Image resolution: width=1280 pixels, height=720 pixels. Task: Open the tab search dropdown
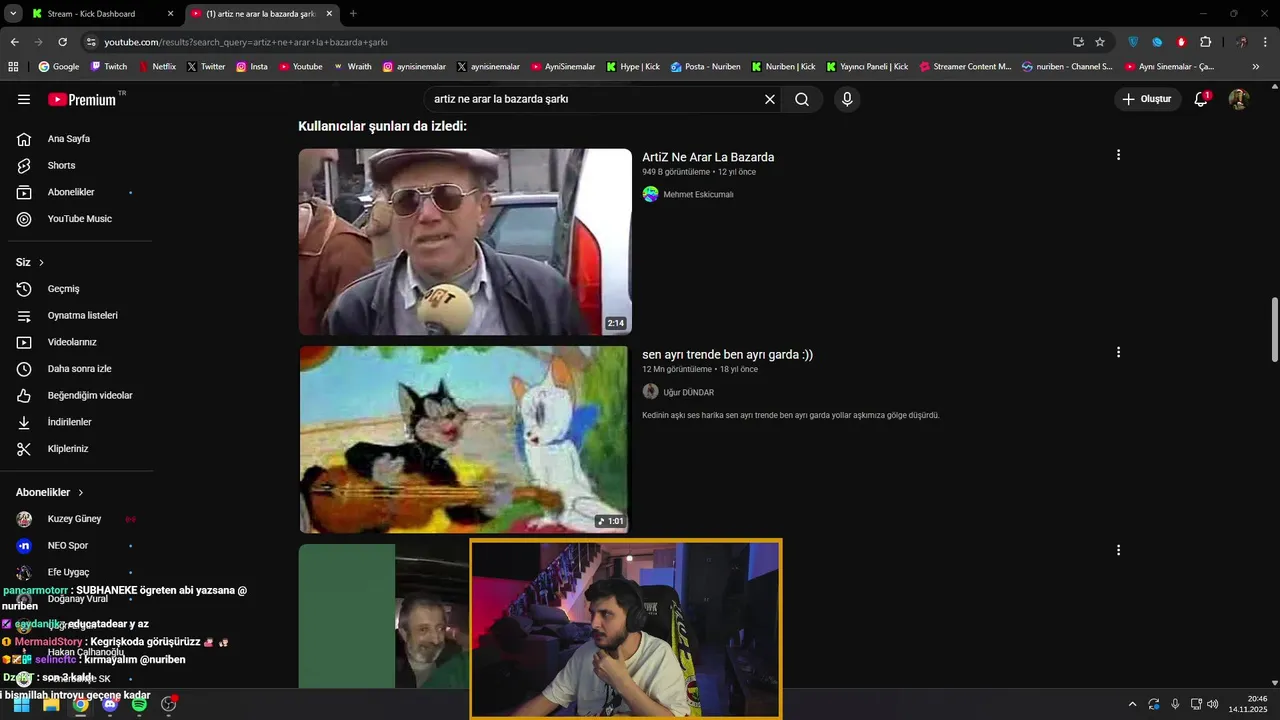(13, 14)
